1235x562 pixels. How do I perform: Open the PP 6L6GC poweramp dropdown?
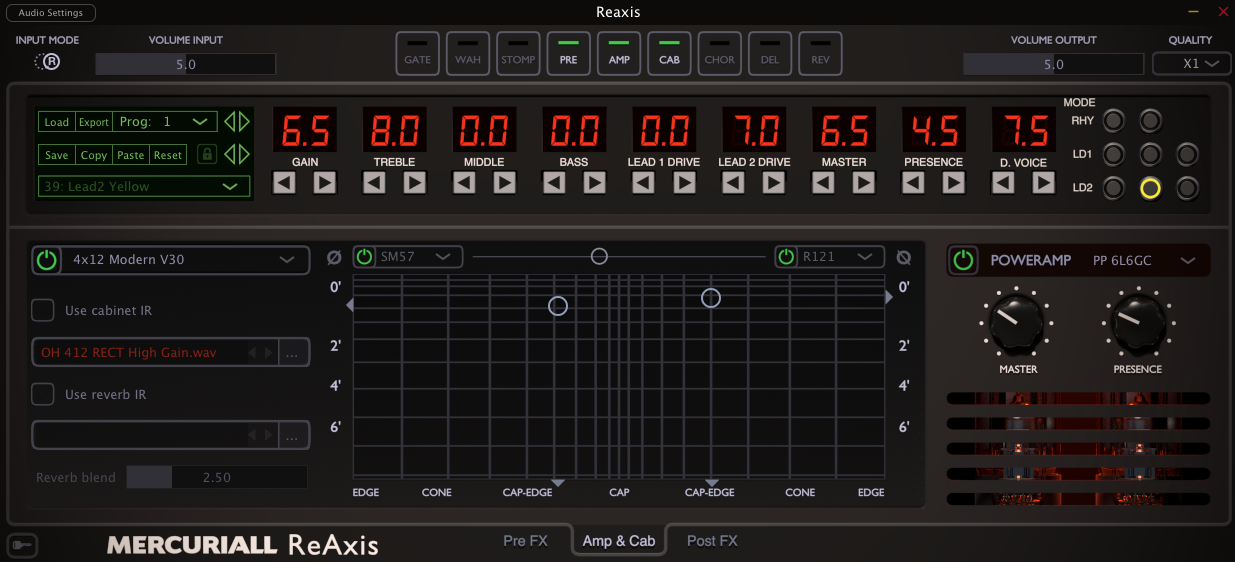coord(1144,260)
